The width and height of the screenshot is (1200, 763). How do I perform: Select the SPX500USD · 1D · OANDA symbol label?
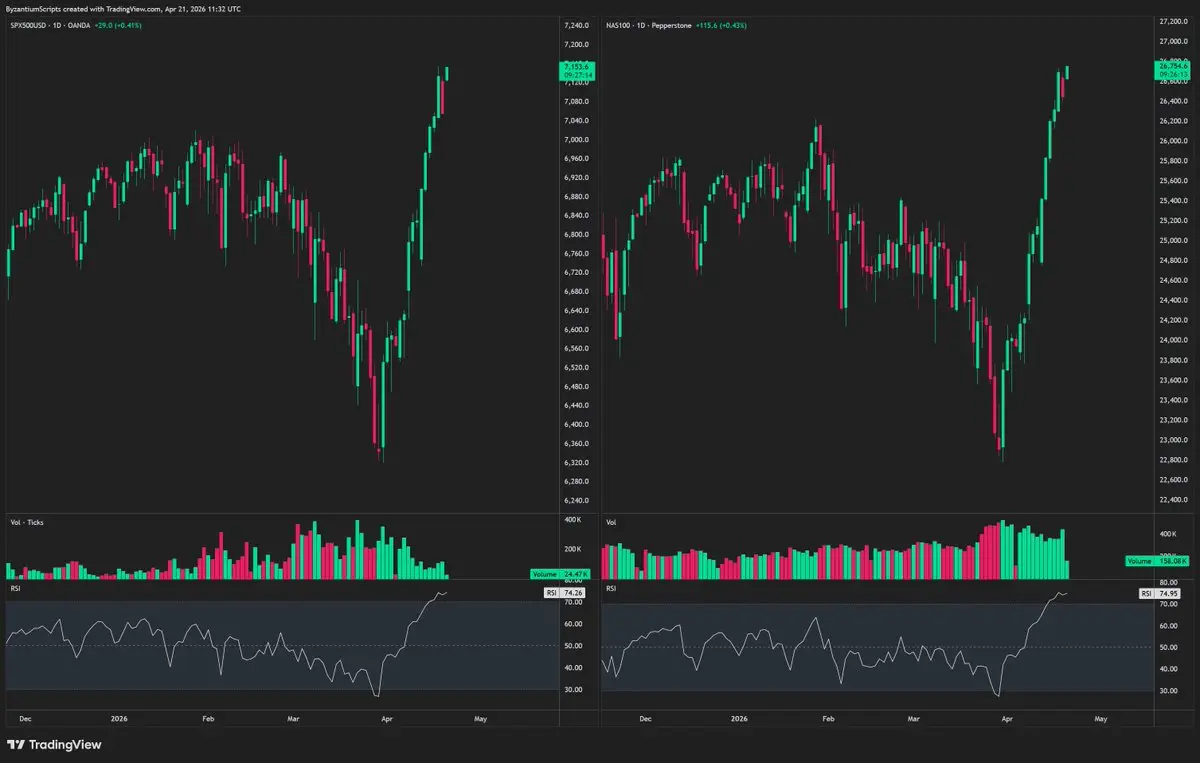click(x=49, y=25)
